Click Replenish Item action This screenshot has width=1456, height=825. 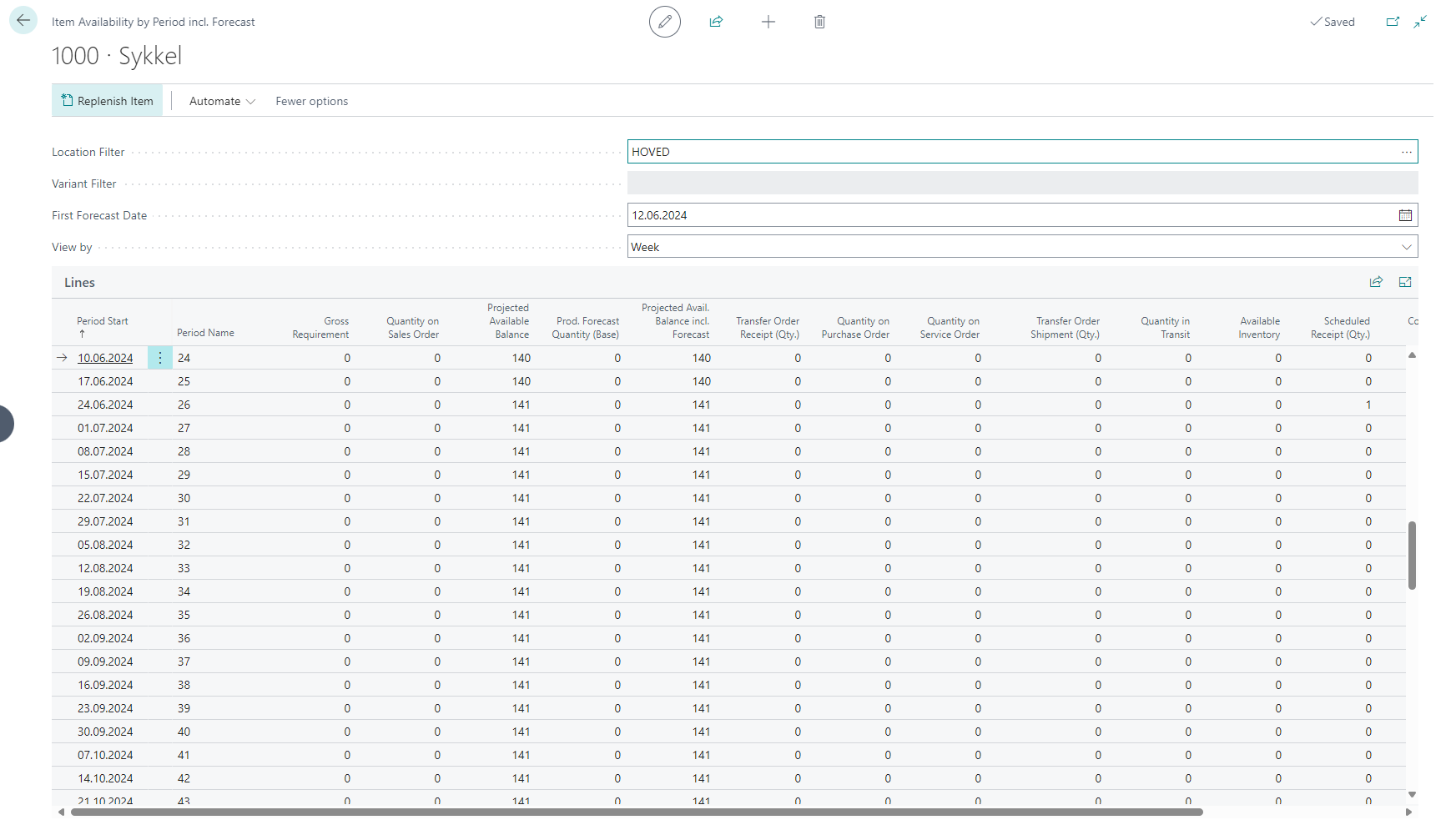108,101
